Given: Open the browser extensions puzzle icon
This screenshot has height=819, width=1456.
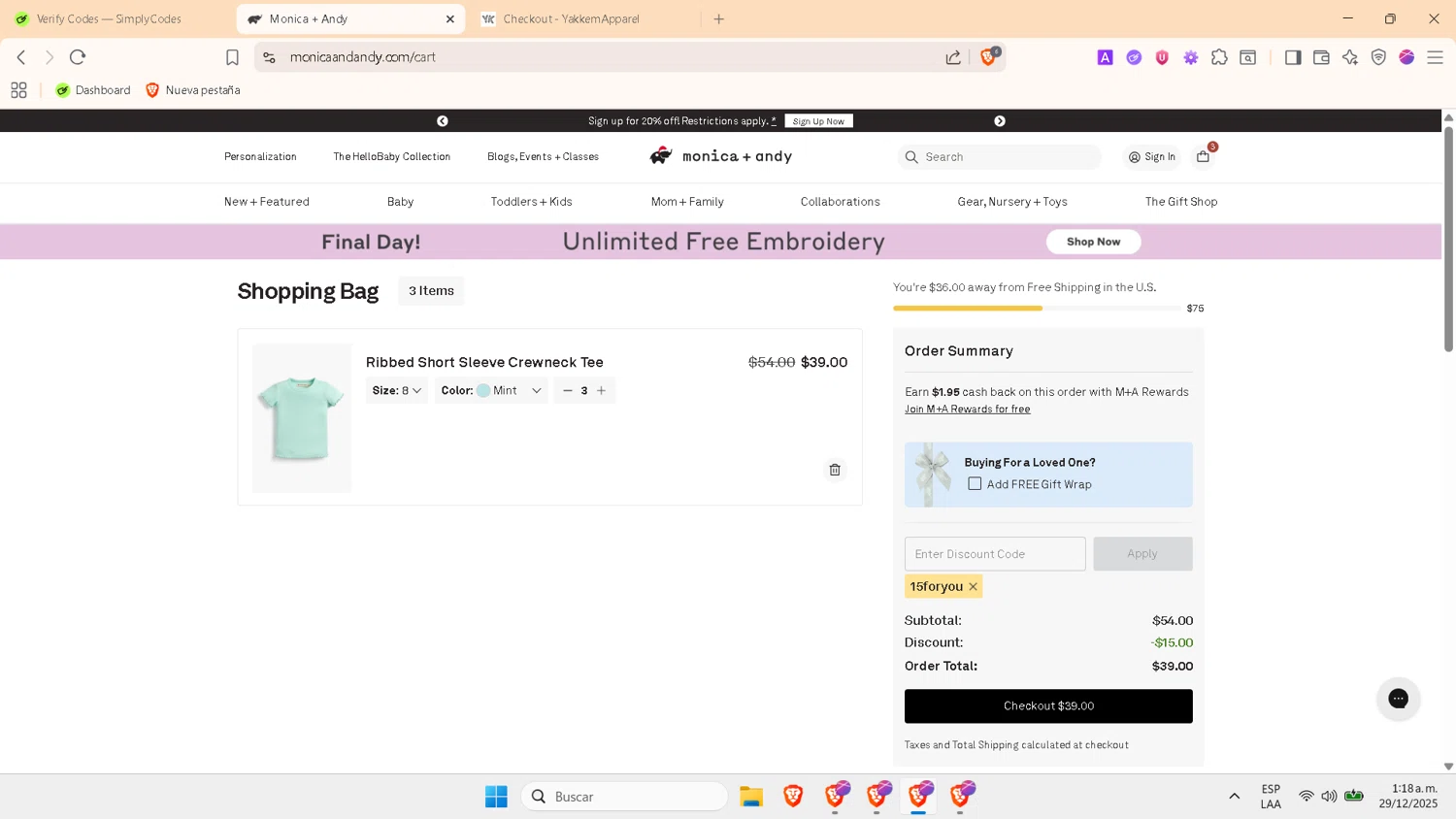Looking at the screenshot, I should pos(1219,57).
